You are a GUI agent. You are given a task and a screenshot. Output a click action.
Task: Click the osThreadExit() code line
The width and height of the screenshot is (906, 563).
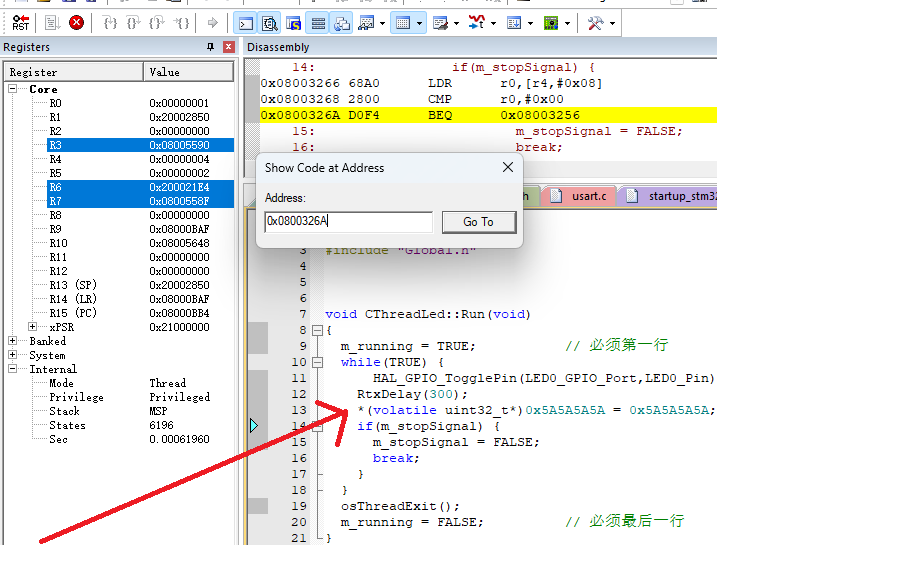pos(400,506)
